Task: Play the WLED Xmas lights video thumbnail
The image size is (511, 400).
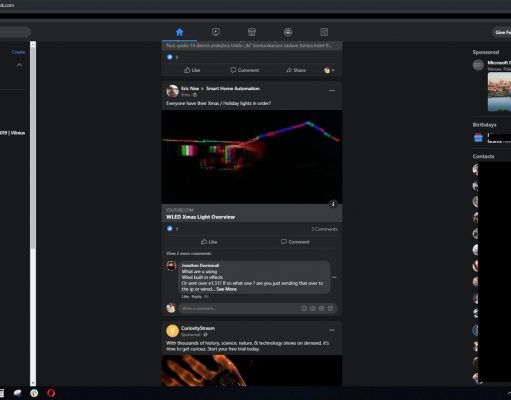Action: [252, 157]
